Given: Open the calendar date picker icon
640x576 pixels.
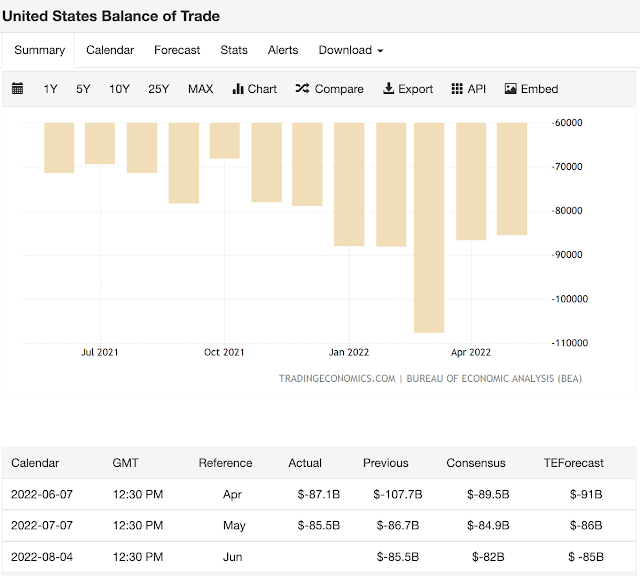Looking at the screenshot, I should pos(18,89).
